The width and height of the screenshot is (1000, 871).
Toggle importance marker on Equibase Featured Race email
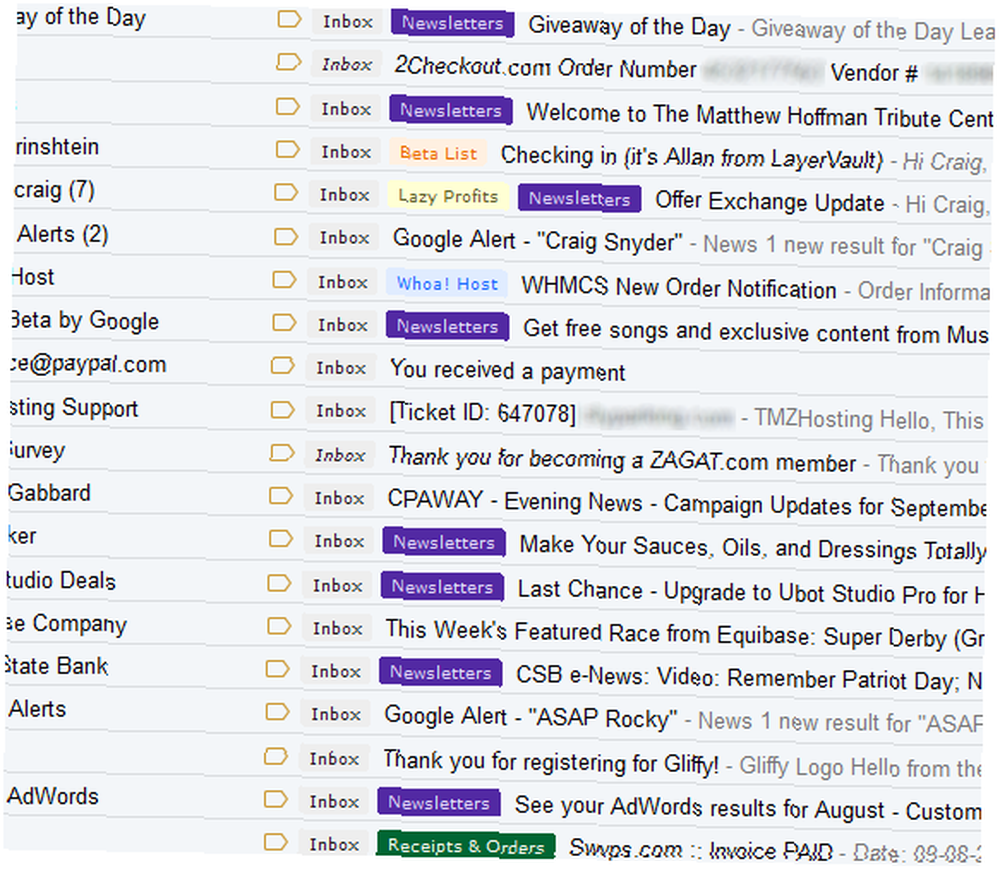pyautogui.click(x=279, y=626)
